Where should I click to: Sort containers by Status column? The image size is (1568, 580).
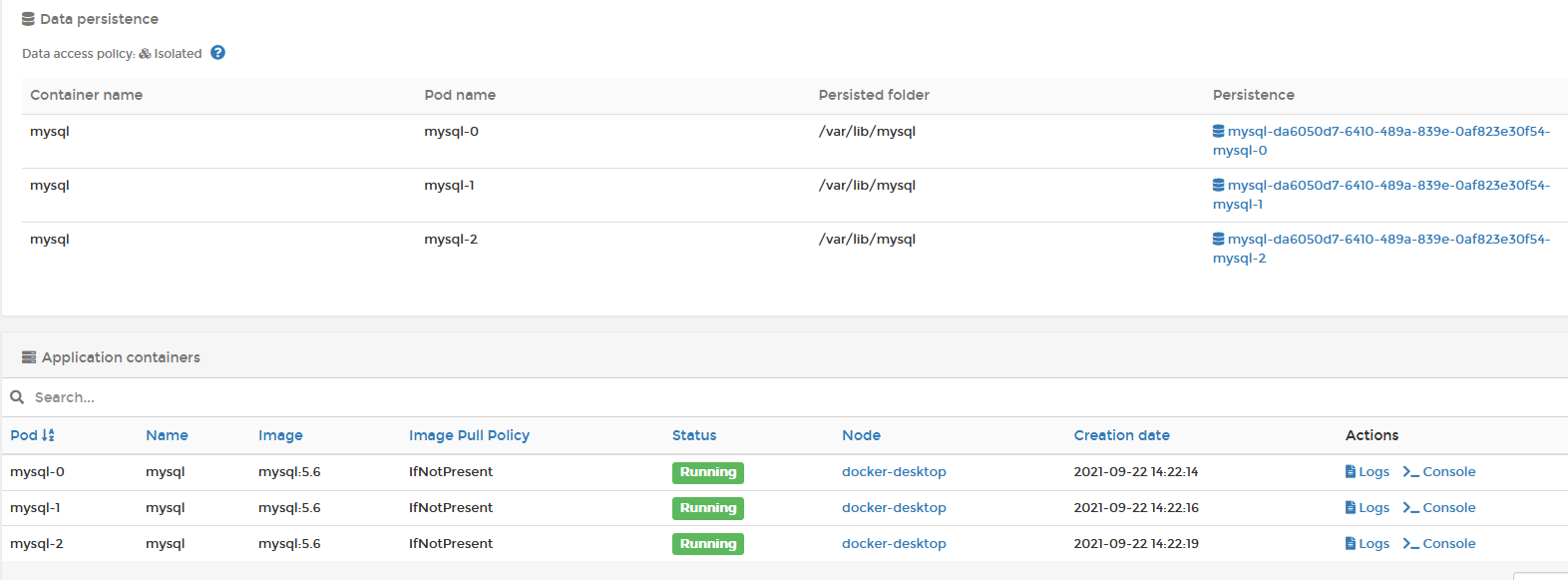(694, 435)
